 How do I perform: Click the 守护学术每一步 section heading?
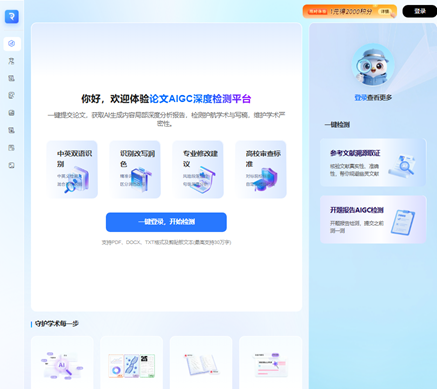click(x=57, y=324)
